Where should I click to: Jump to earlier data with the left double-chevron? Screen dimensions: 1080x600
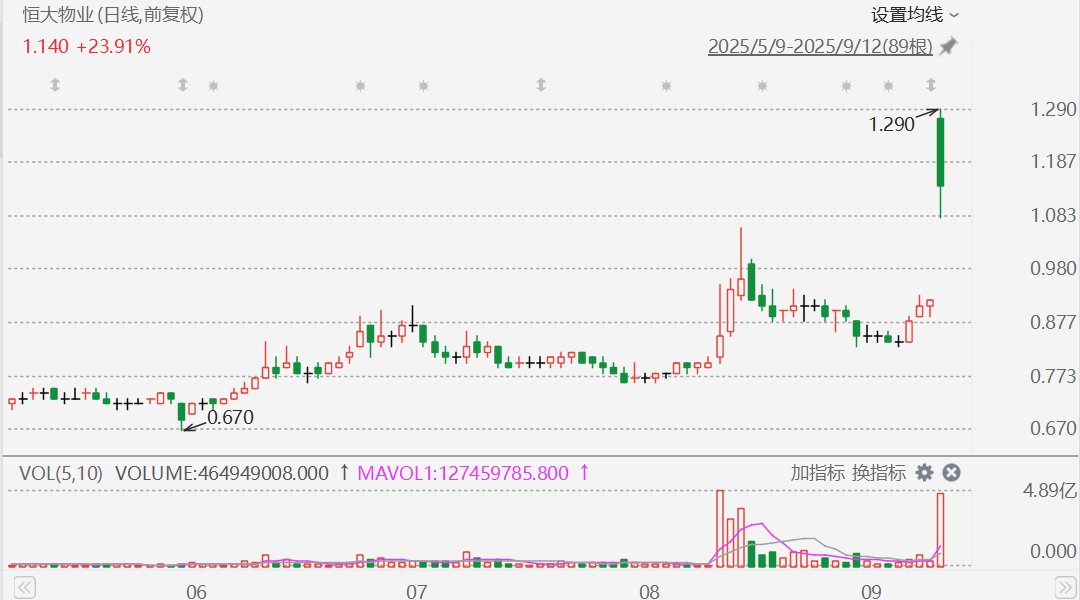25,588
